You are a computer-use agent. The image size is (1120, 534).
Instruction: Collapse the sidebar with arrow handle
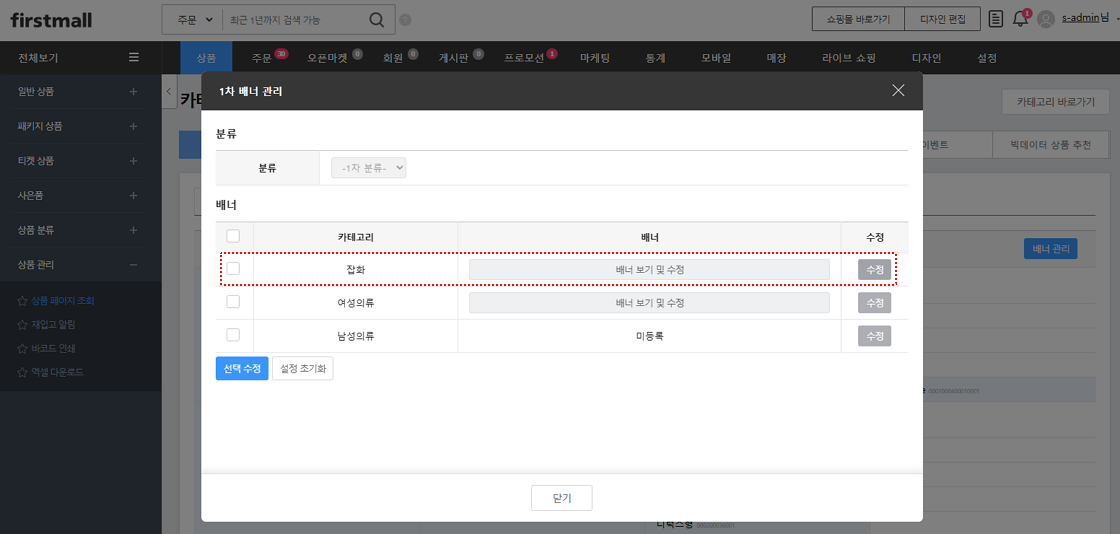pyautogui.click(x=169, y=91)
